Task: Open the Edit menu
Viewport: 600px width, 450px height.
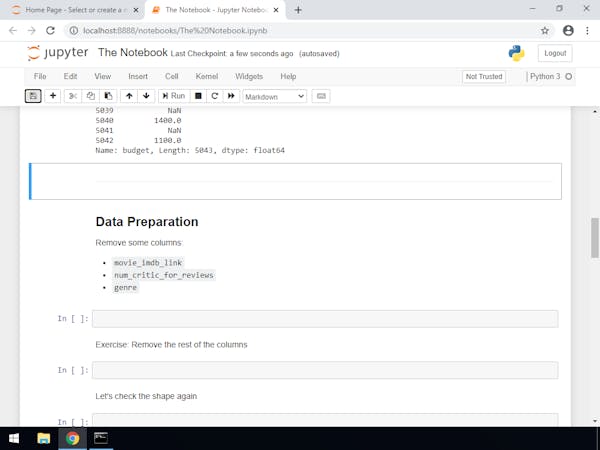Action: 70,77
